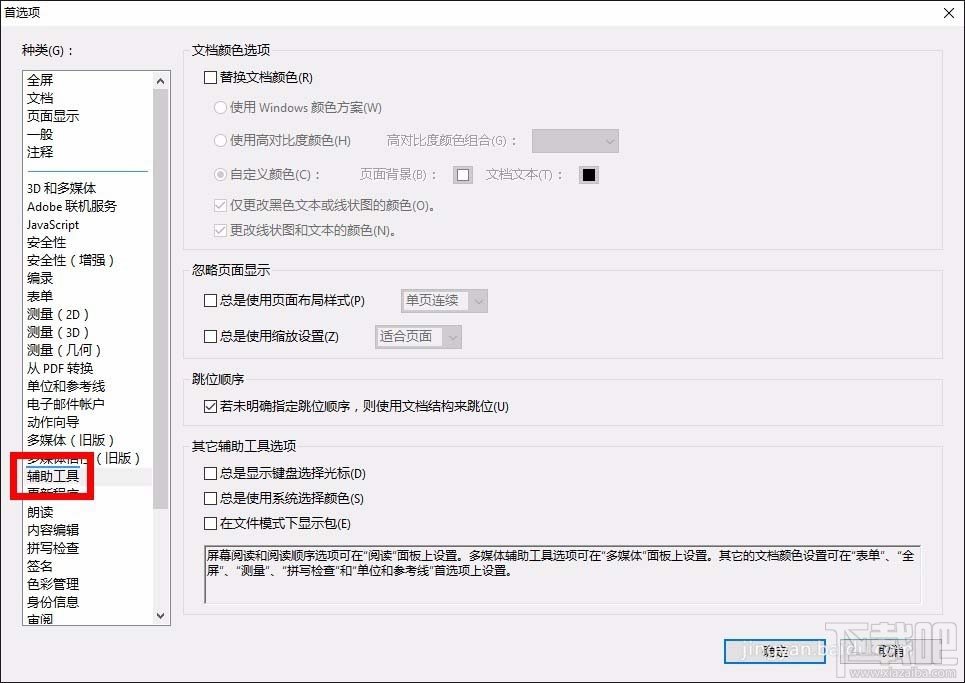The image size is (965, 683).
Task: Expand the 高对比度颜色组合 dropdown
Action: click(575, 141)
